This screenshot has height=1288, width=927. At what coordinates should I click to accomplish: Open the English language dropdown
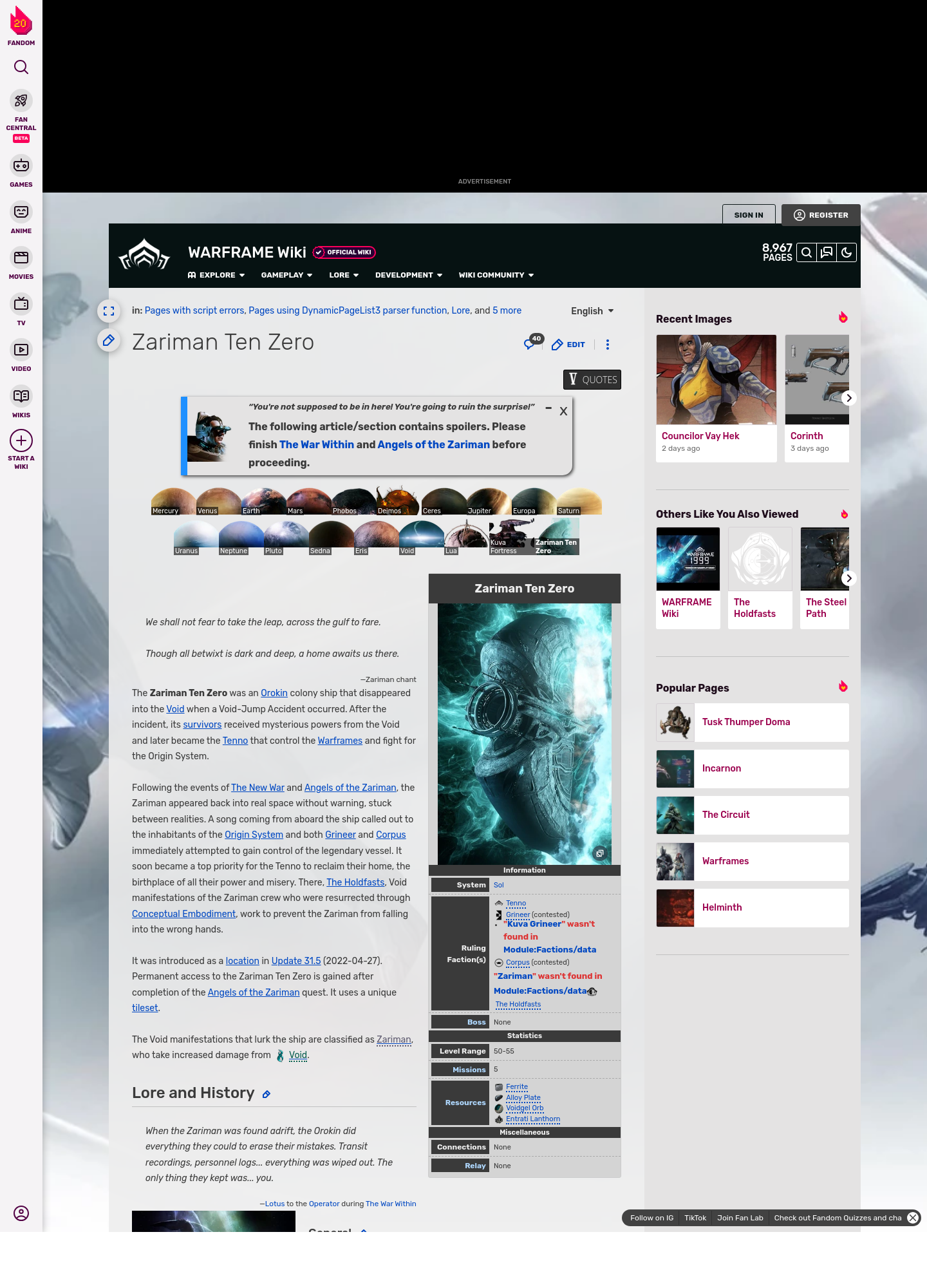tap(592, 311)
